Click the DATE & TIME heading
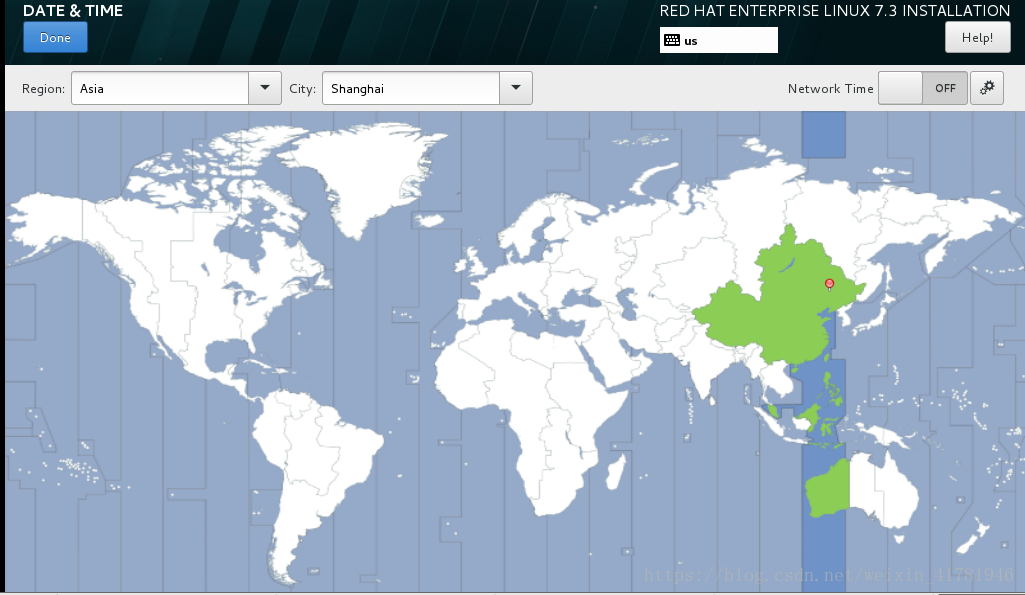Screen dimensions: 1025x595 click(73, 10)
